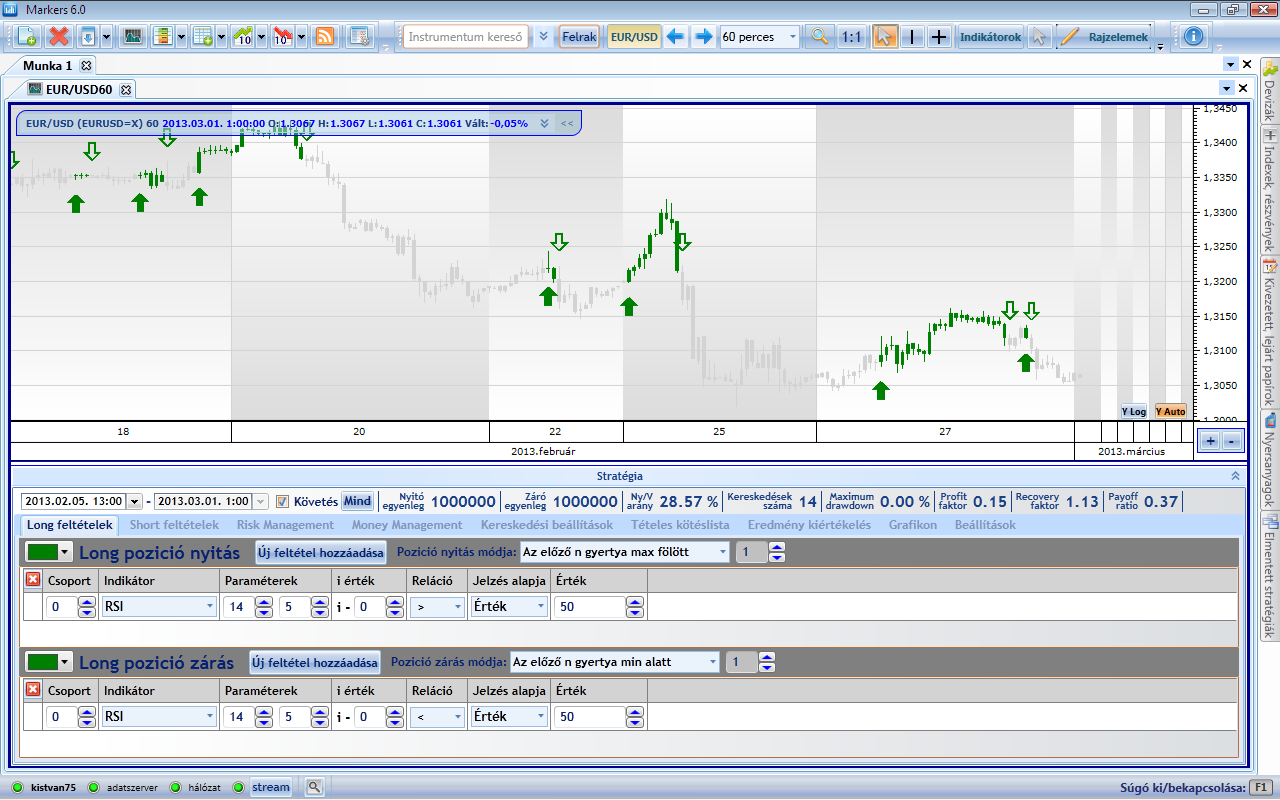Open Long pozició zárás green color swatch

(50, 662)
